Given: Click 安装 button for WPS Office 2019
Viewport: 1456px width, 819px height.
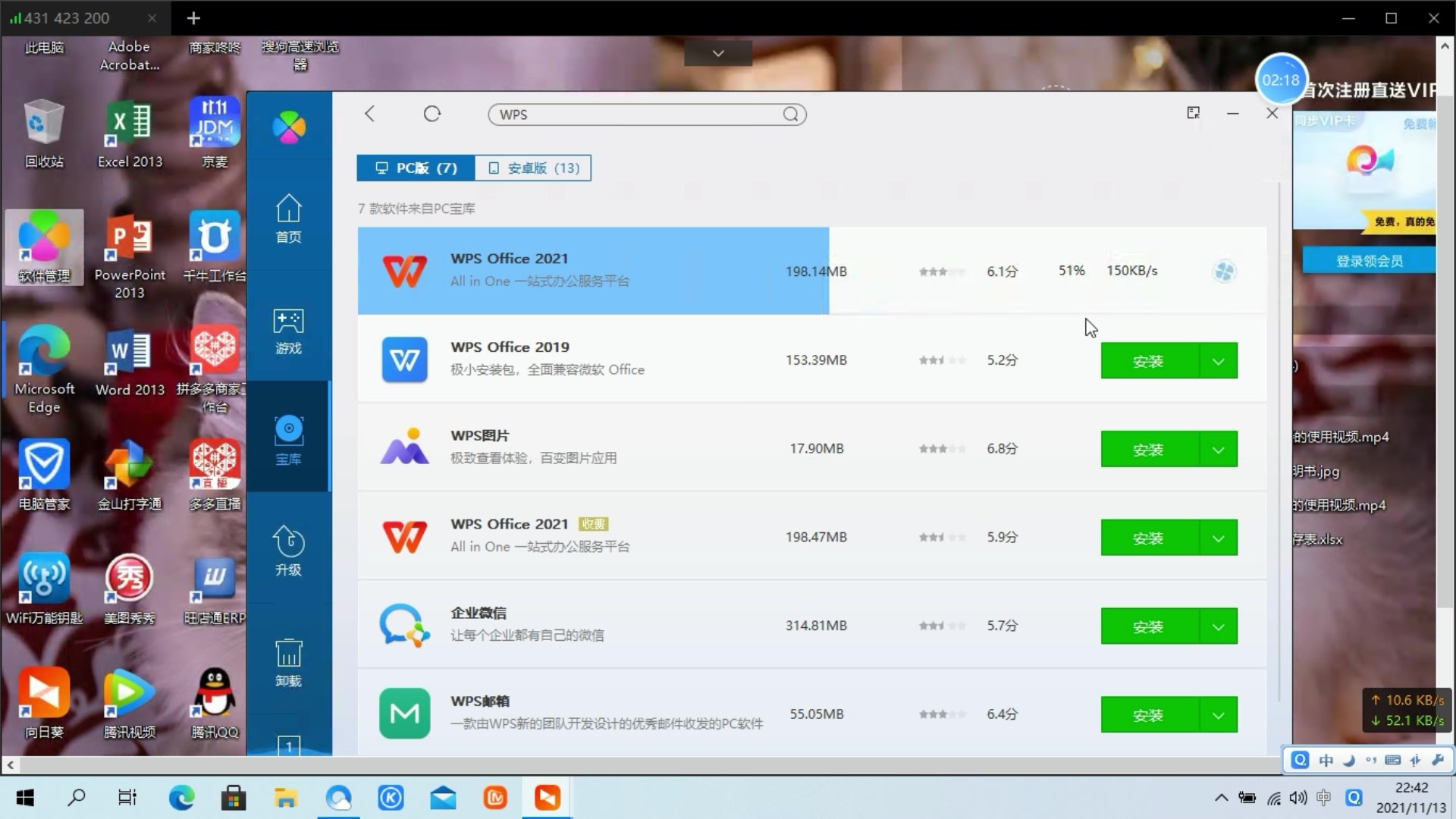Looking at the screenshot, I should [x=1150, y=360].
